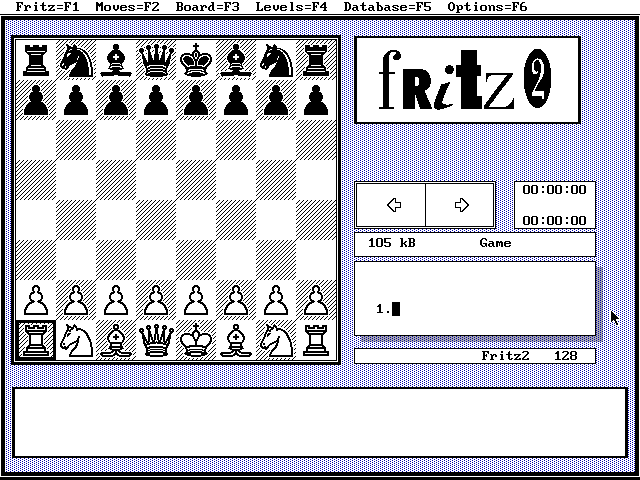Select the black rook on h8

click(x=316, y=60)
